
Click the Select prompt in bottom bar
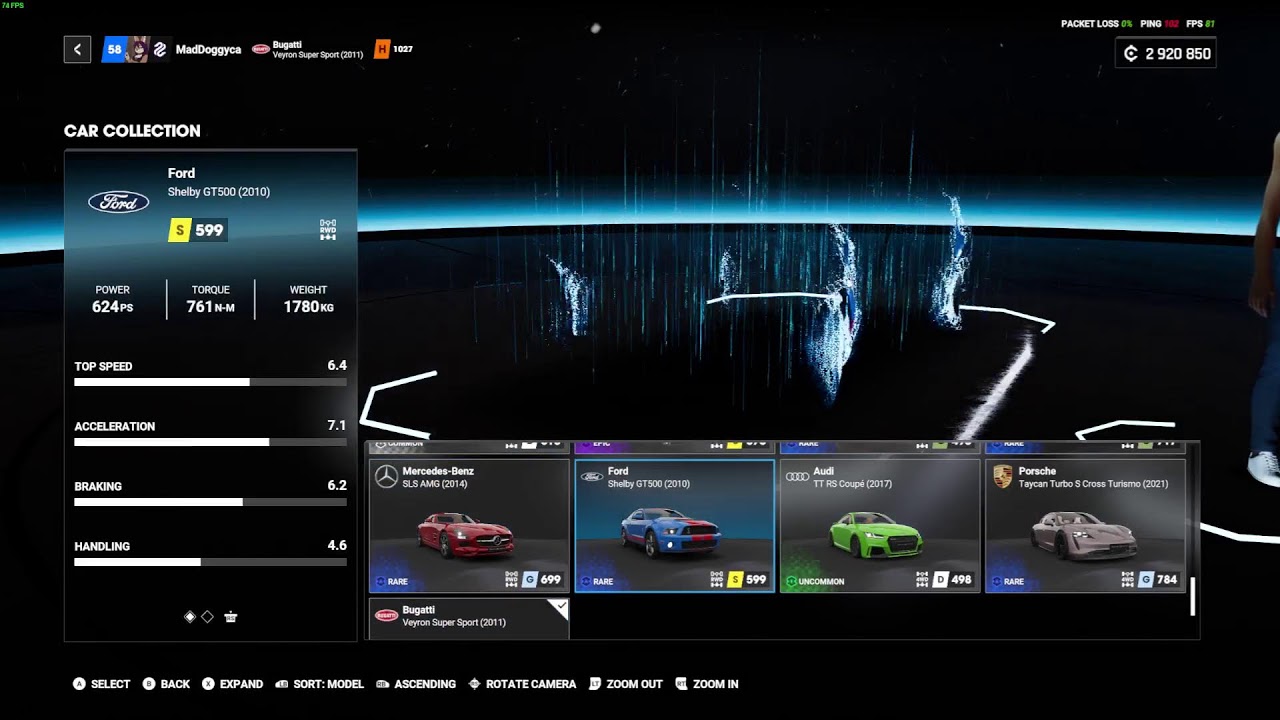click(x=101, y=684)
